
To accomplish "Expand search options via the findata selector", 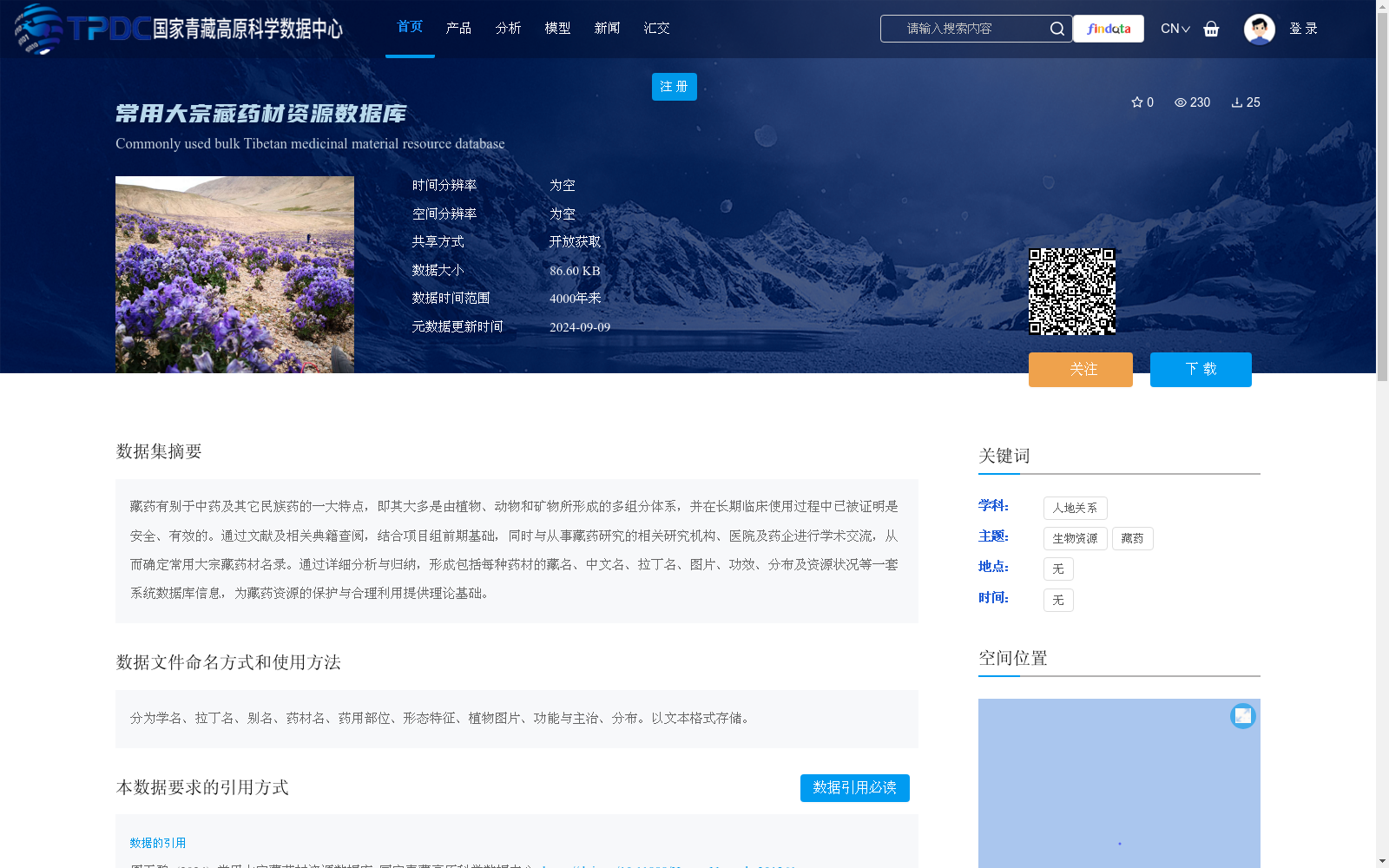I will 1108,29.
